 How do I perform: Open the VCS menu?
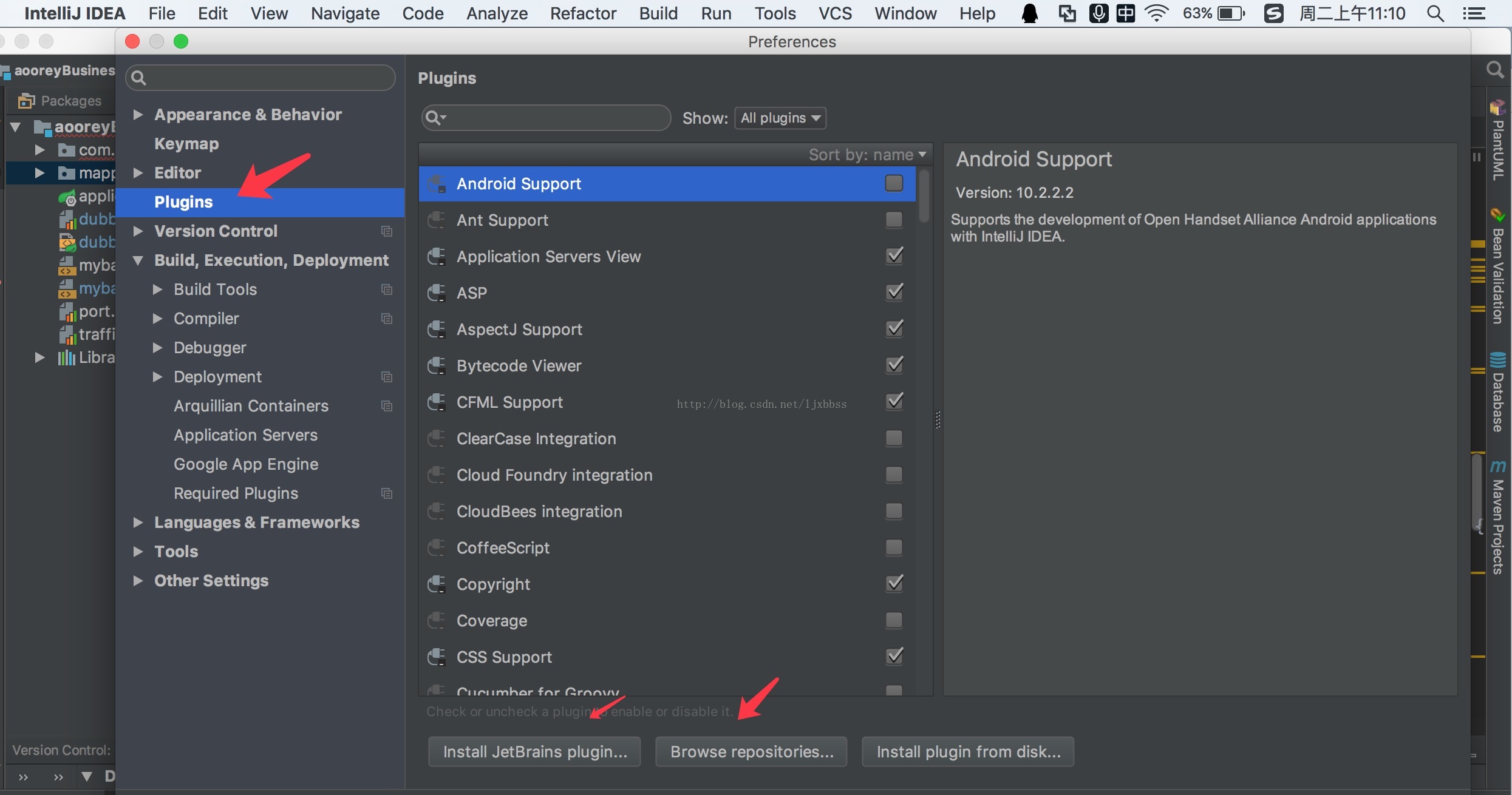(x=835, y=13)
